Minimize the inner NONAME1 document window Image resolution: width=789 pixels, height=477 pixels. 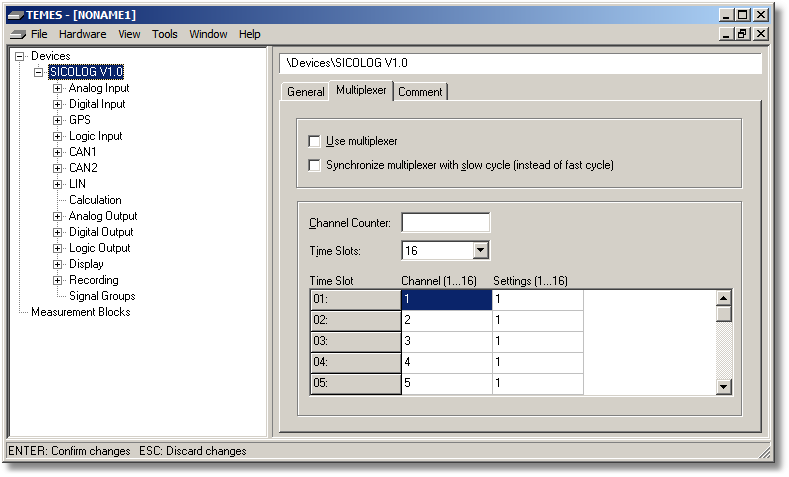726,34
